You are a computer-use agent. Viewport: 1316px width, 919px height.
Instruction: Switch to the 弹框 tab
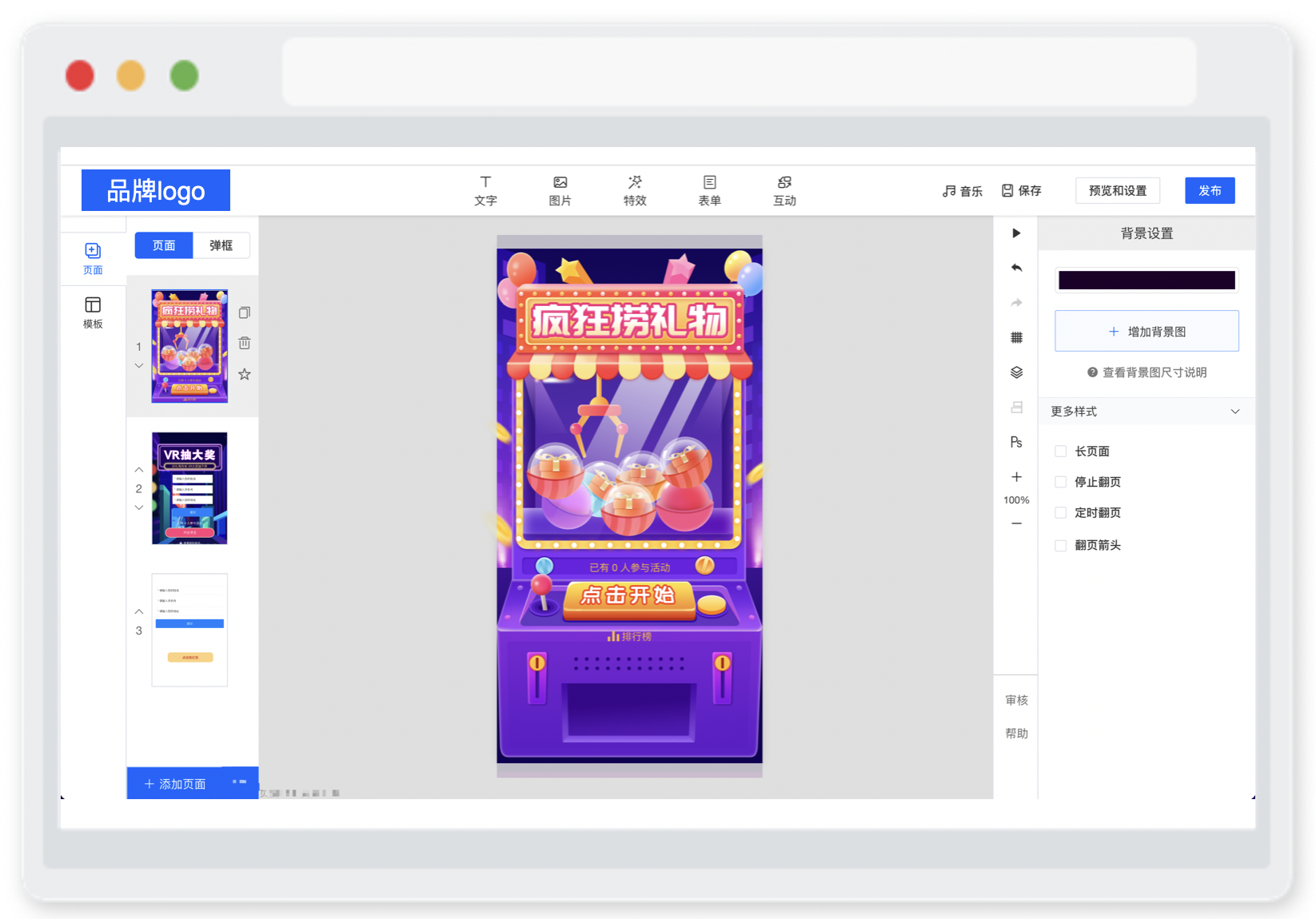click(221, 245)
